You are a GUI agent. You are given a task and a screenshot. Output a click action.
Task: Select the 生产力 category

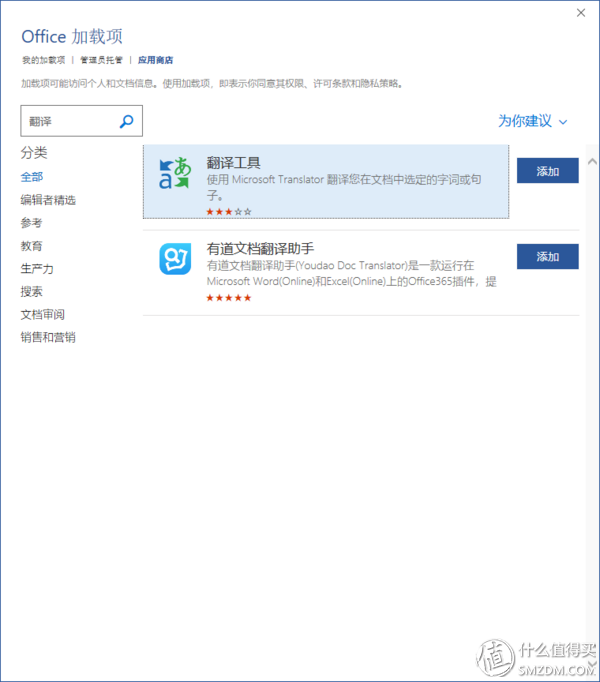tap(37, 269)
